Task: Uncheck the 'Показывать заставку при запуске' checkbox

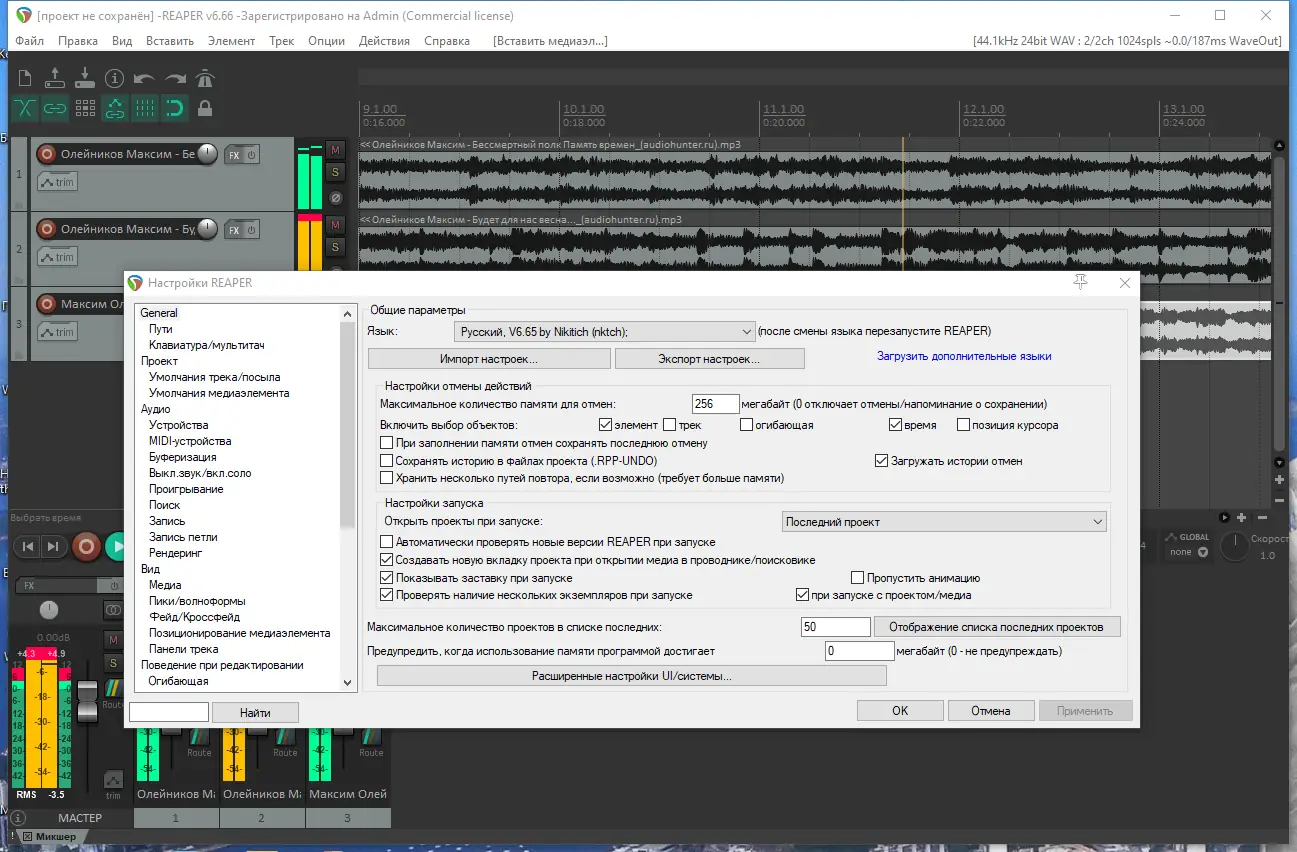Action: pyautogui.click(x=387, y=578)
